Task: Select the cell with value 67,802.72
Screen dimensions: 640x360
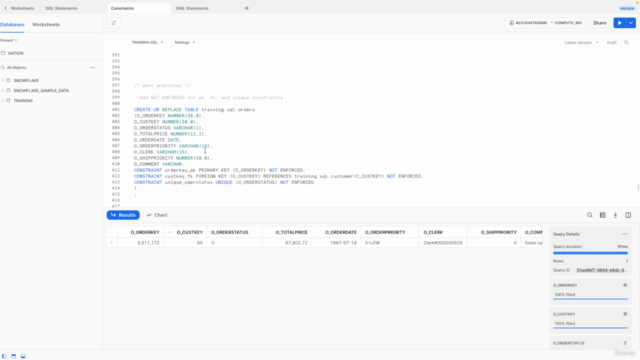Action: (x=287, y=243)
